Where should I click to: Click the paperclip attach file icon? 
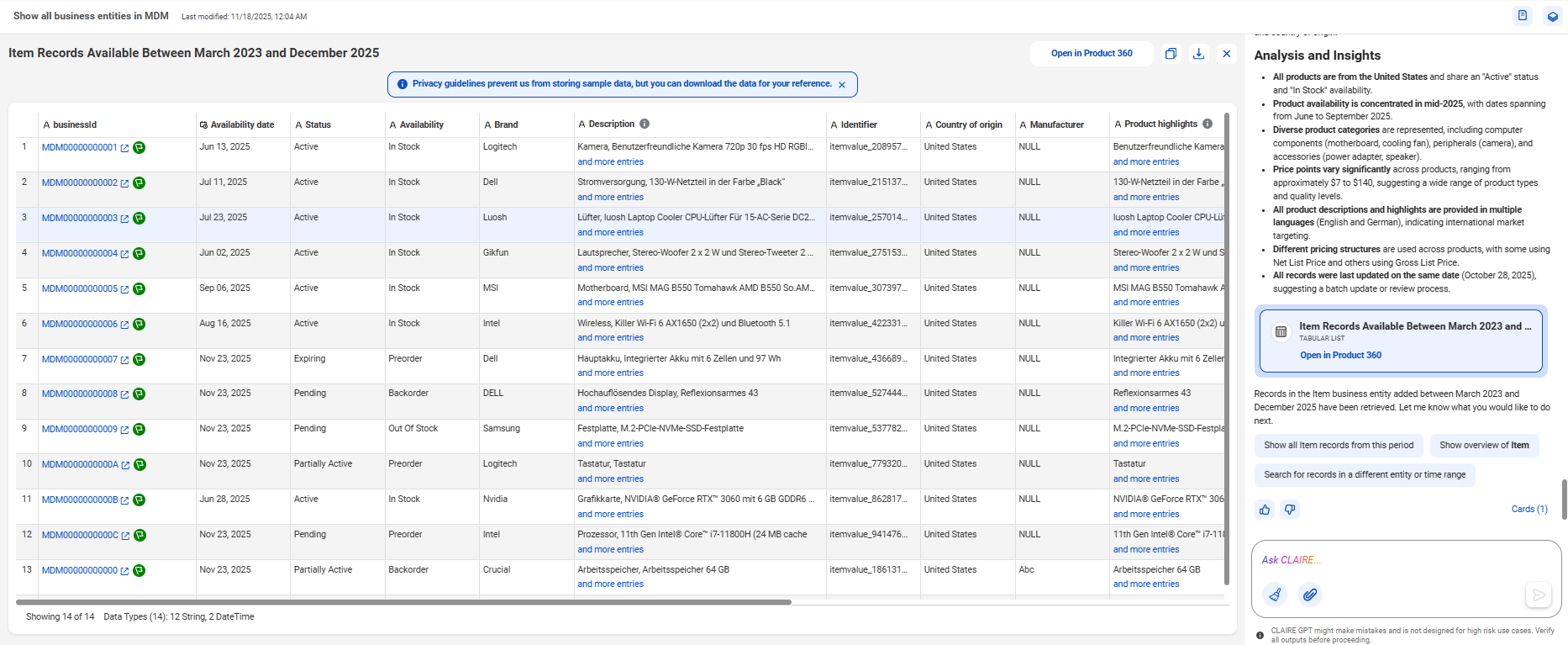(1310, 595)
